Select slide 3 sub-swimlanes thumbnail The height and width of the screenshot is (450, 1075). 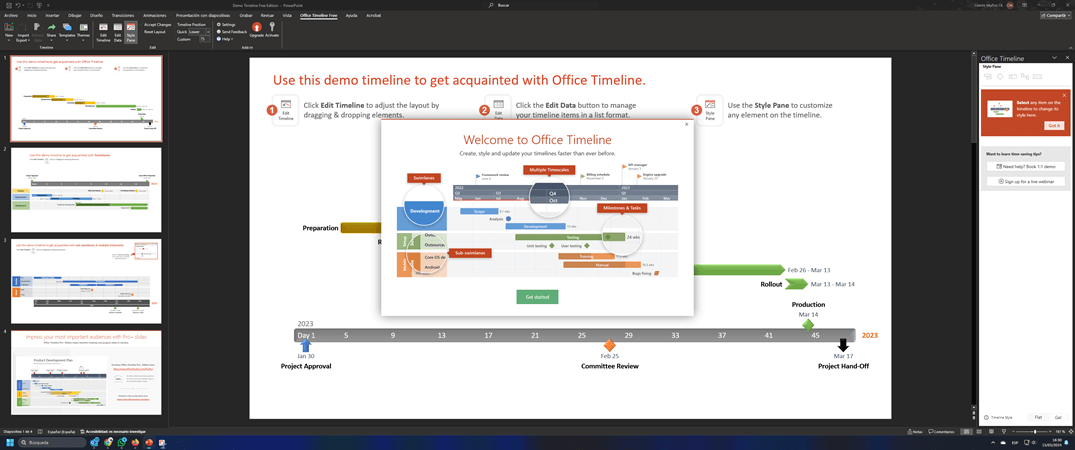tap(86, 281)
